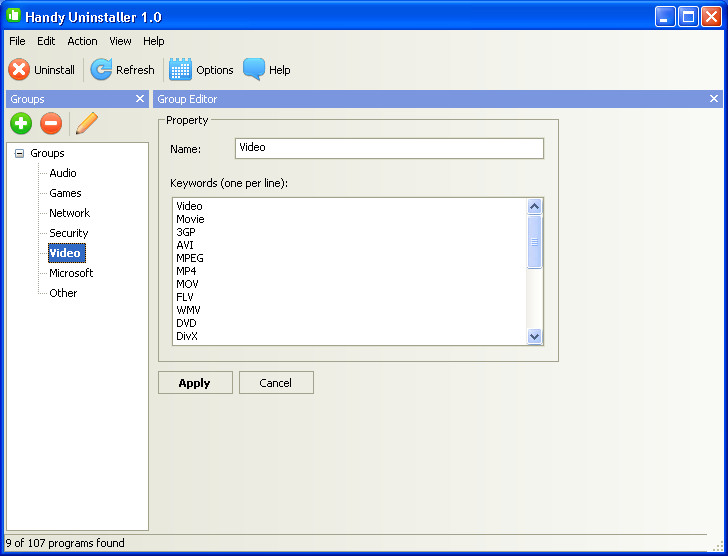728x556 pixels.
Task: Select the Audio group
Action: point(63,173)
